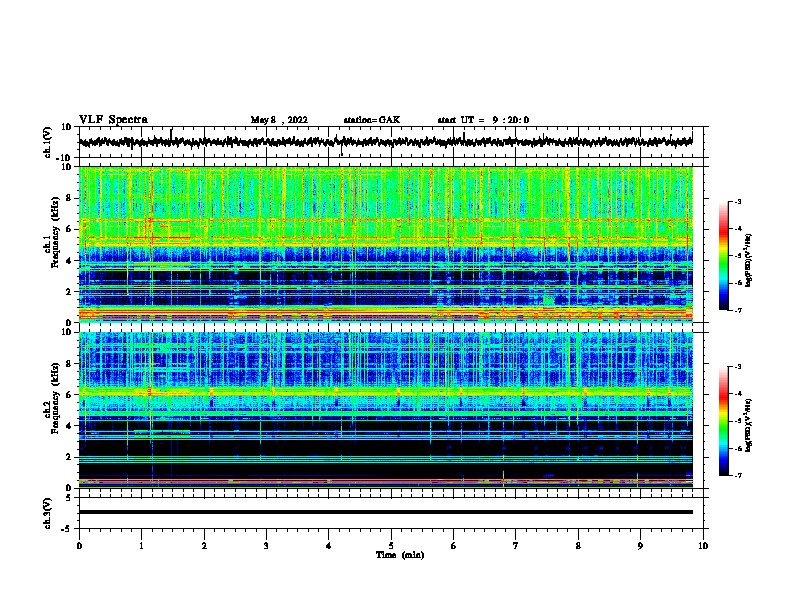Click the ch.2 spectrogram color scale bar
The image size is (792, 612).
pos(723,421)
